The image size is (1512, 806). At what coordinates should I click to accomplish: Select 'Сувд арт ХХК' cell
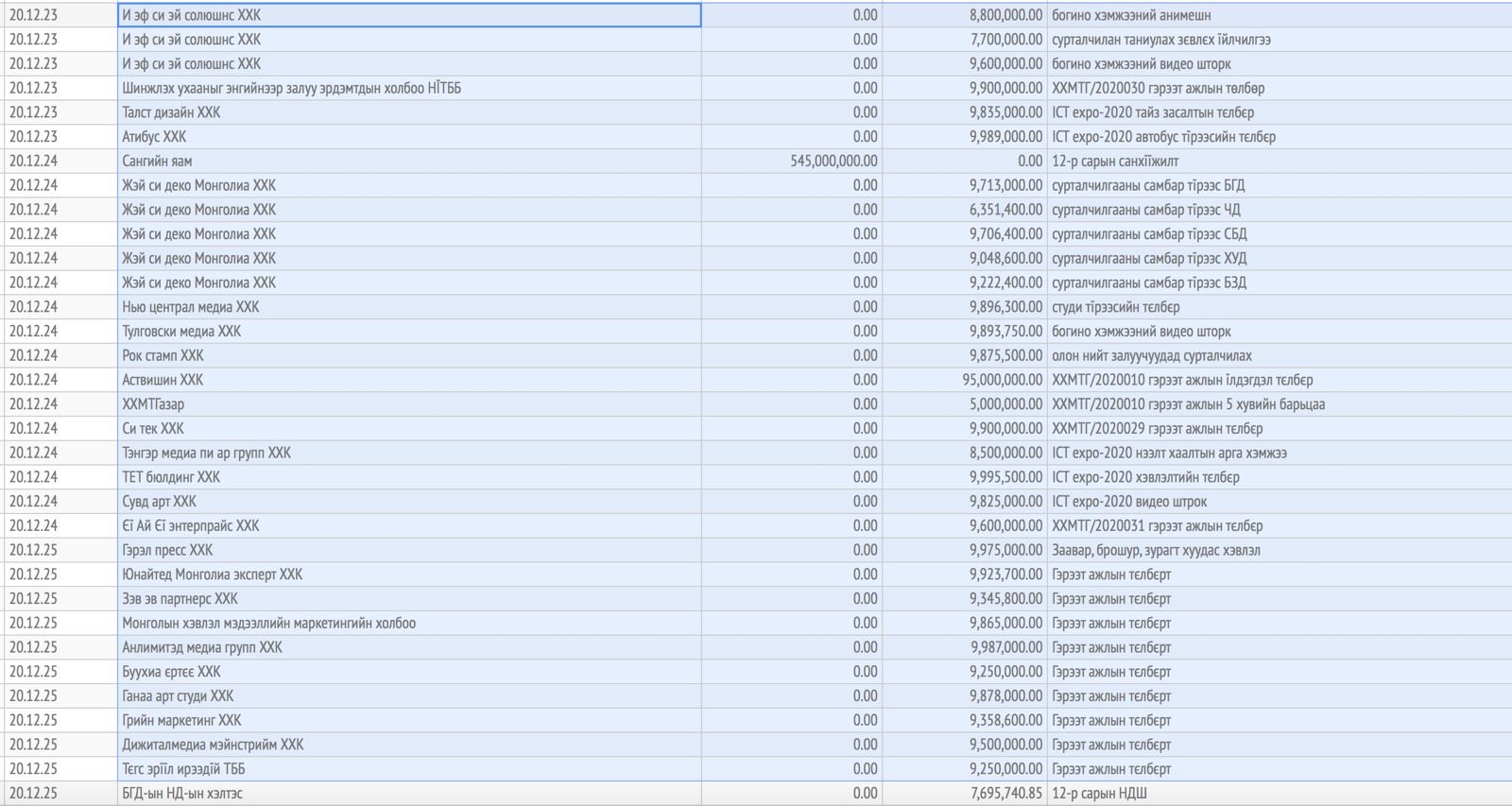(409, 502)
